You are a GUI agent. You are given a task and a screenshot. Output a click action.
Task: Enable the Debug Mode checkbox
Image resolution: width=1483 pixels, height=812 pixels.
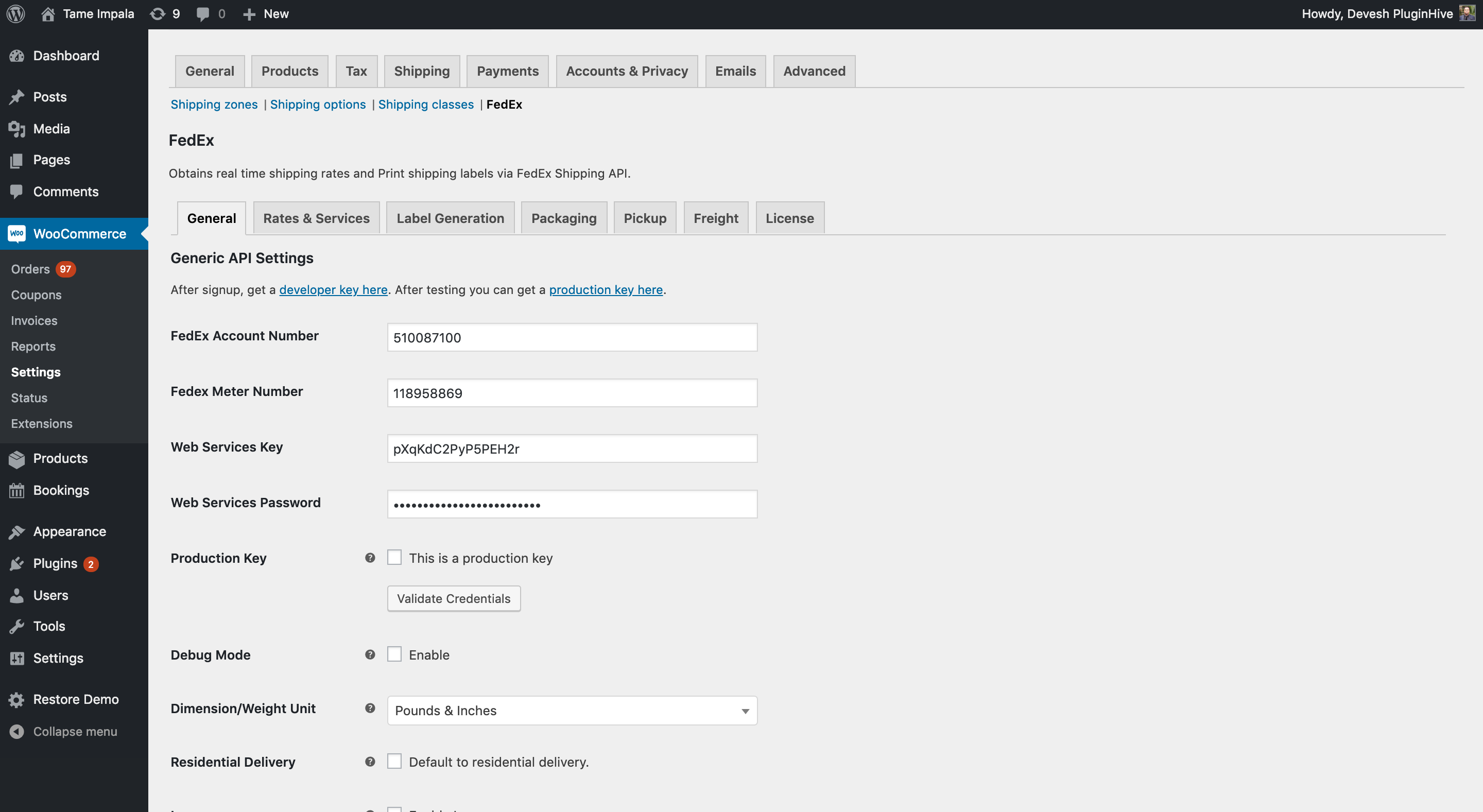click(394, 654)
